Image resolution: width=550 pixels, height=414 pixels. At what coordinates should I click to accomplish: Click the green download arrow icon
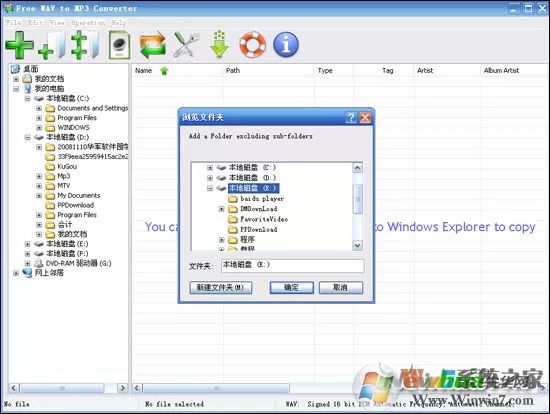point(220,44)
